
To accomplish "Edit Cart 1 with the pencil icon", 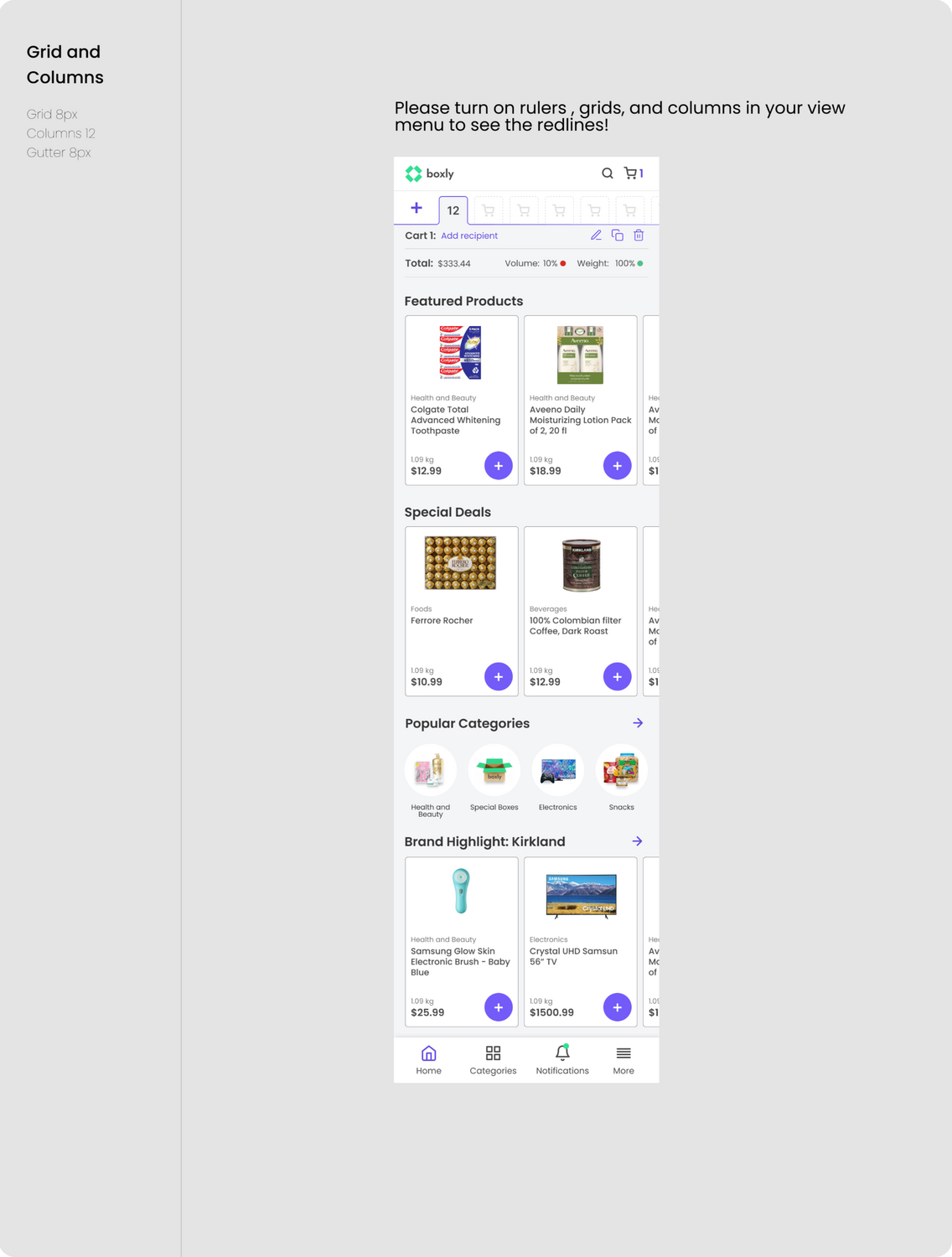I will [596, 235].
